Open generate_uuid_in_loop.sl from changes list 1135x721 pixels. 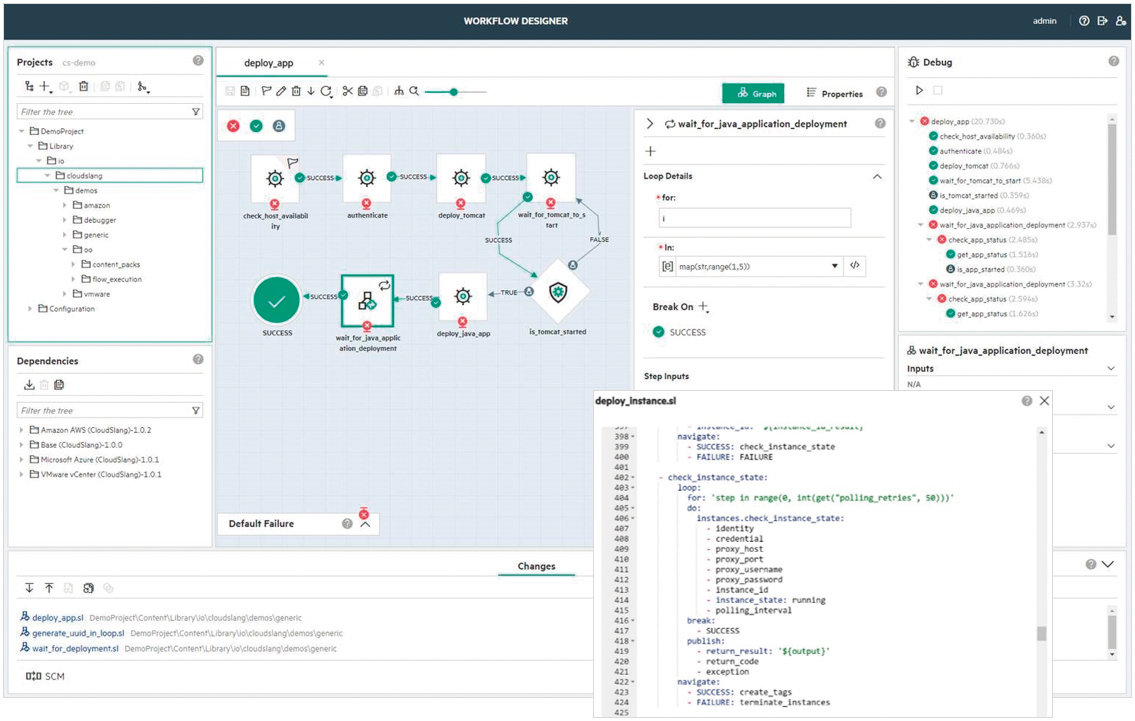(x=78, y=633)
